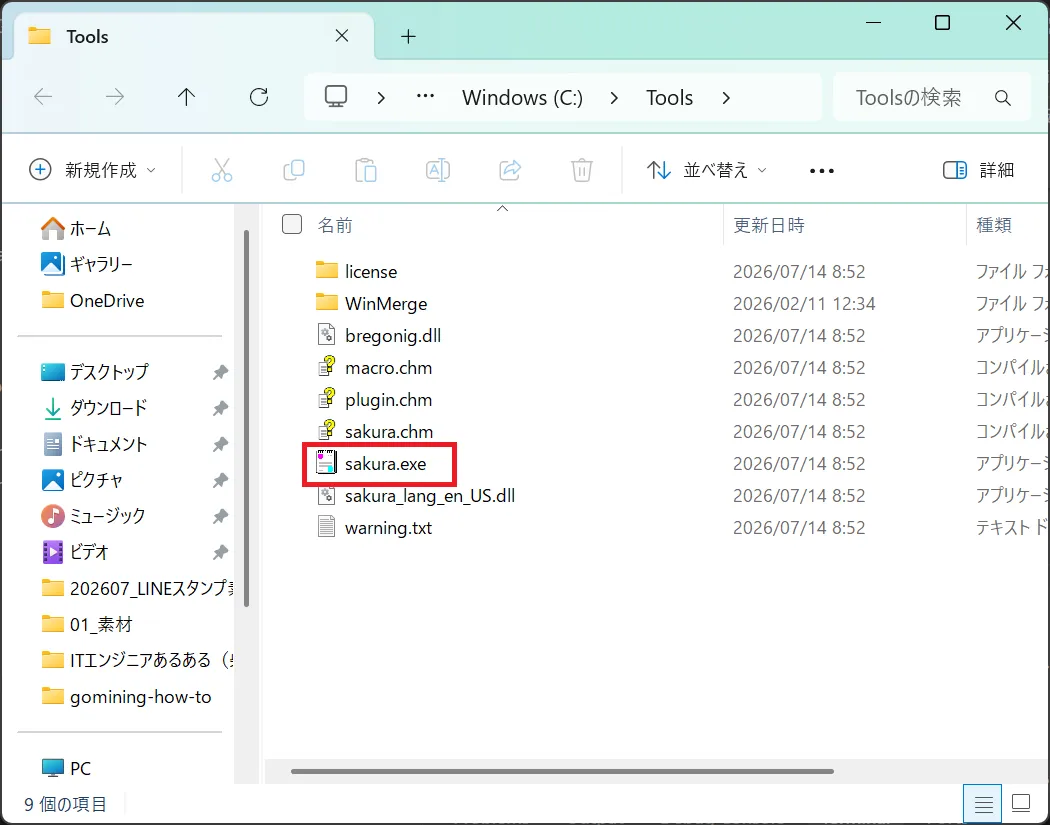
Task: Click the WinMerge folder icon
Action: click(x=326, y=303)
